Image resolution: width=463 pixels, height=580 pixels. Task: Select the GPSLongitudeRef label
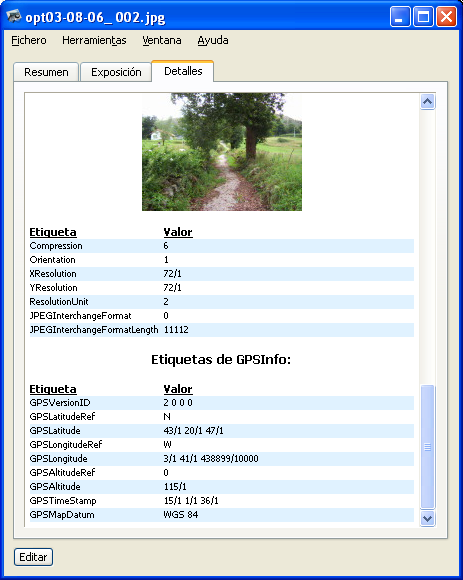coord(66,444)
